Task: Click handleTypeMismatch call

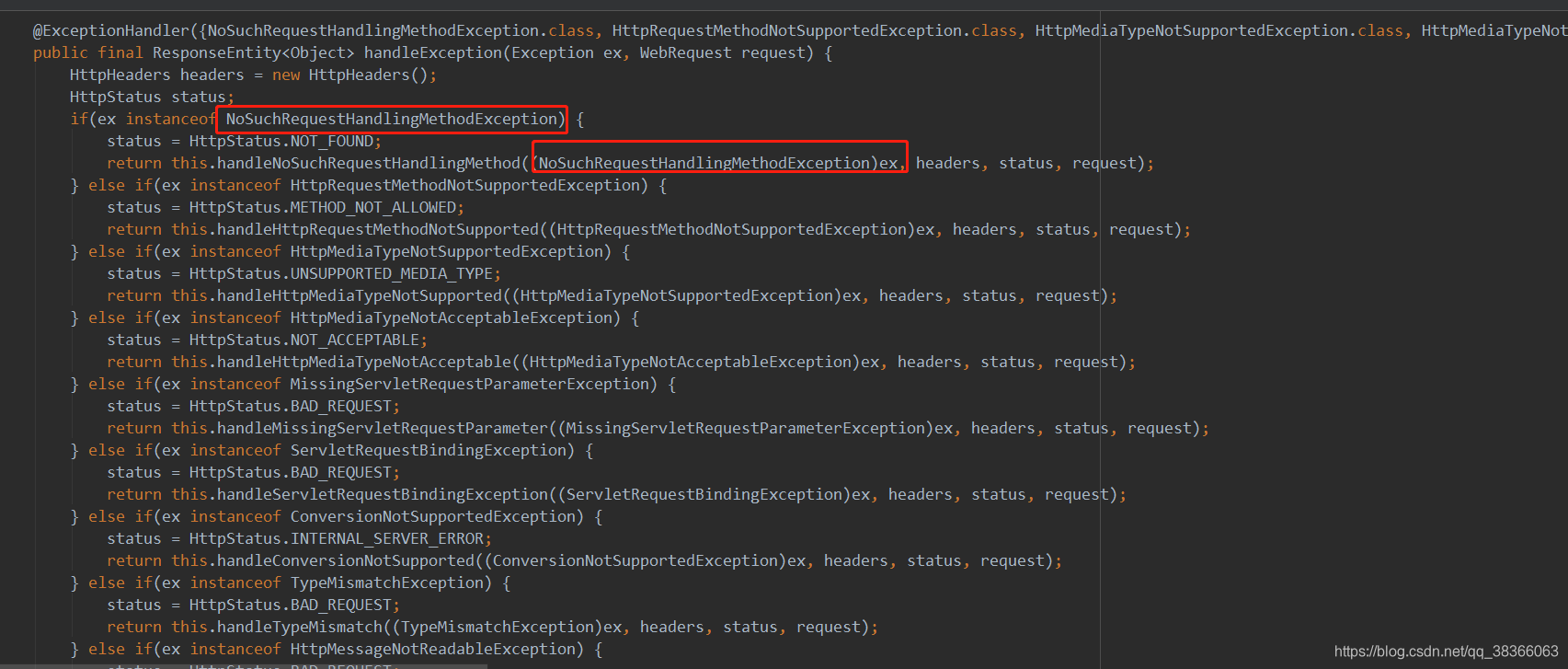Action: (299, 628)
